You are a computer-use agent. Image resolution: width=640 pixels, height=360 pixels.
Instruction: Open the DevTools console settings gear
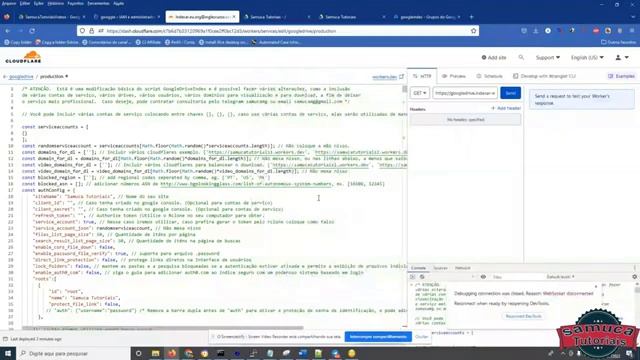[x=634, y=277]
